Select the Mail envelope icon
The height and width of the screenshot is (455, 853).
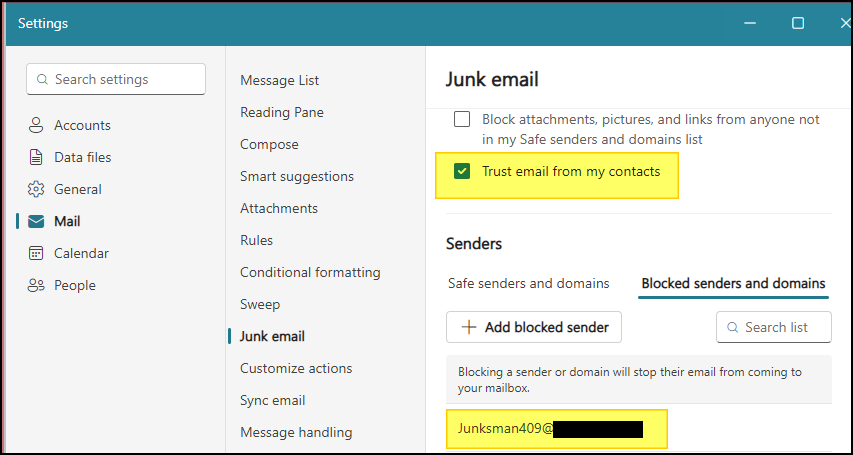pos(36,222)
